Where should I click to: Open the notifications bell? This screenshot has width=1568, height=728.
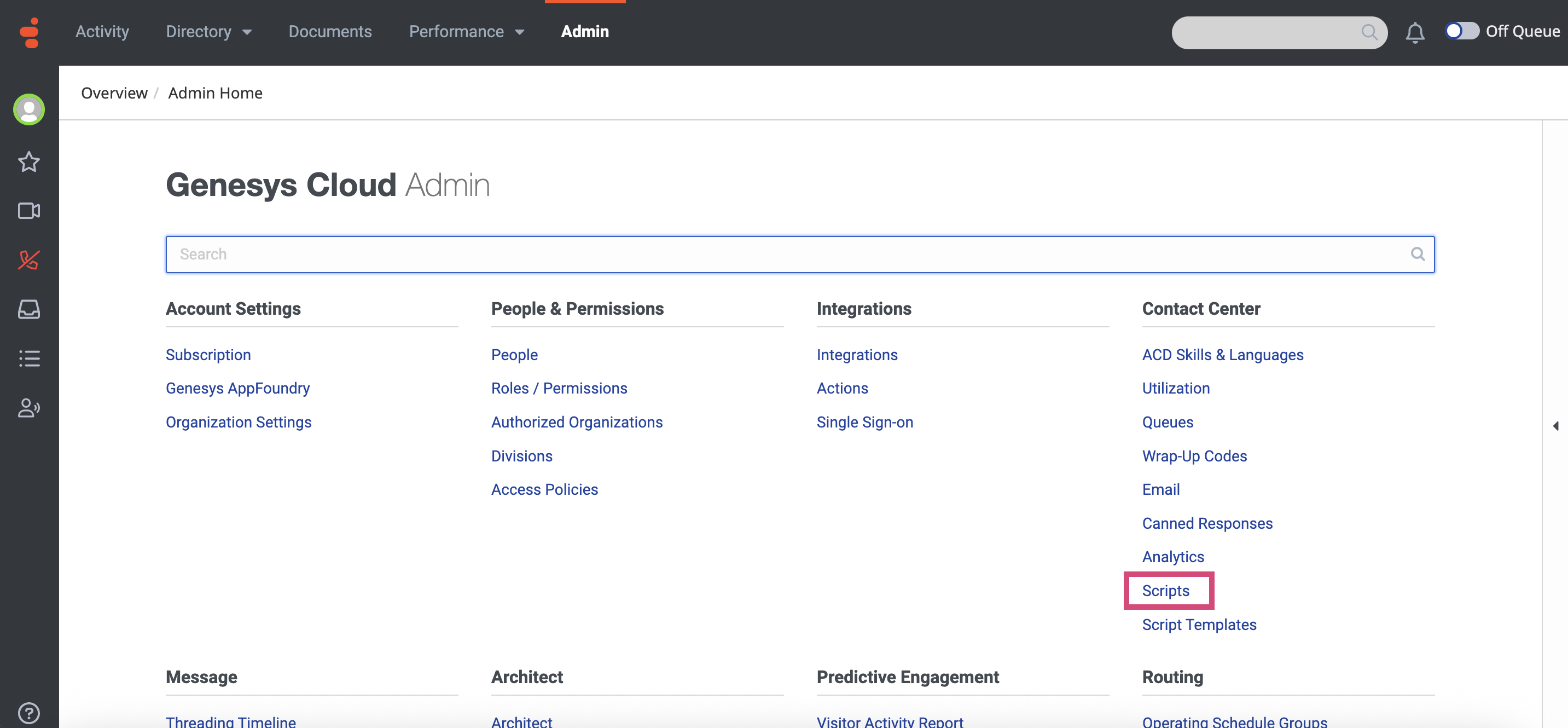point(1414,32)
